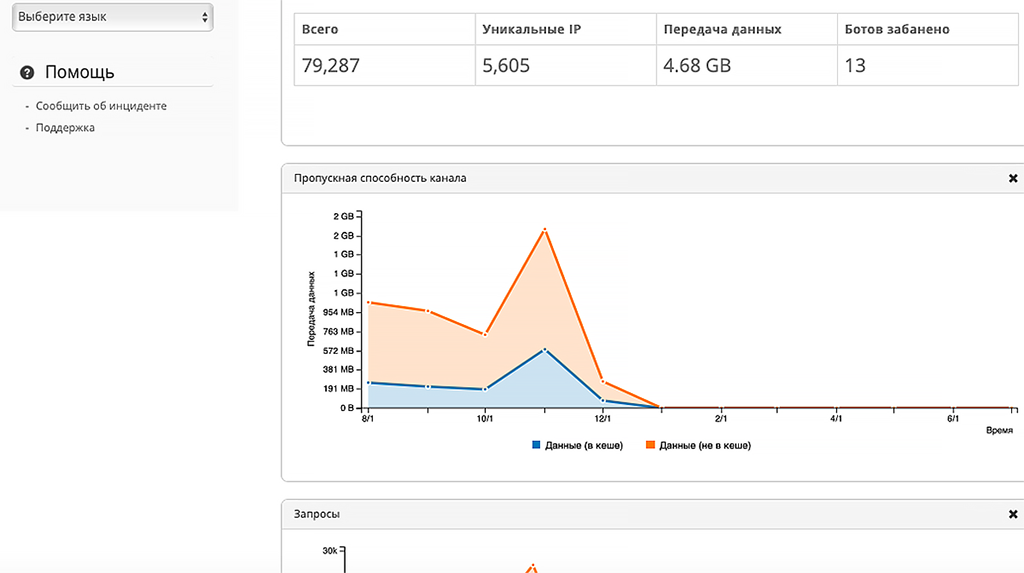Image resolution: width=1024 pixels, height=573 pixels.
Task: Click the orange data point at 8/1
Action: pyautogui.click(x=369, y=302)
